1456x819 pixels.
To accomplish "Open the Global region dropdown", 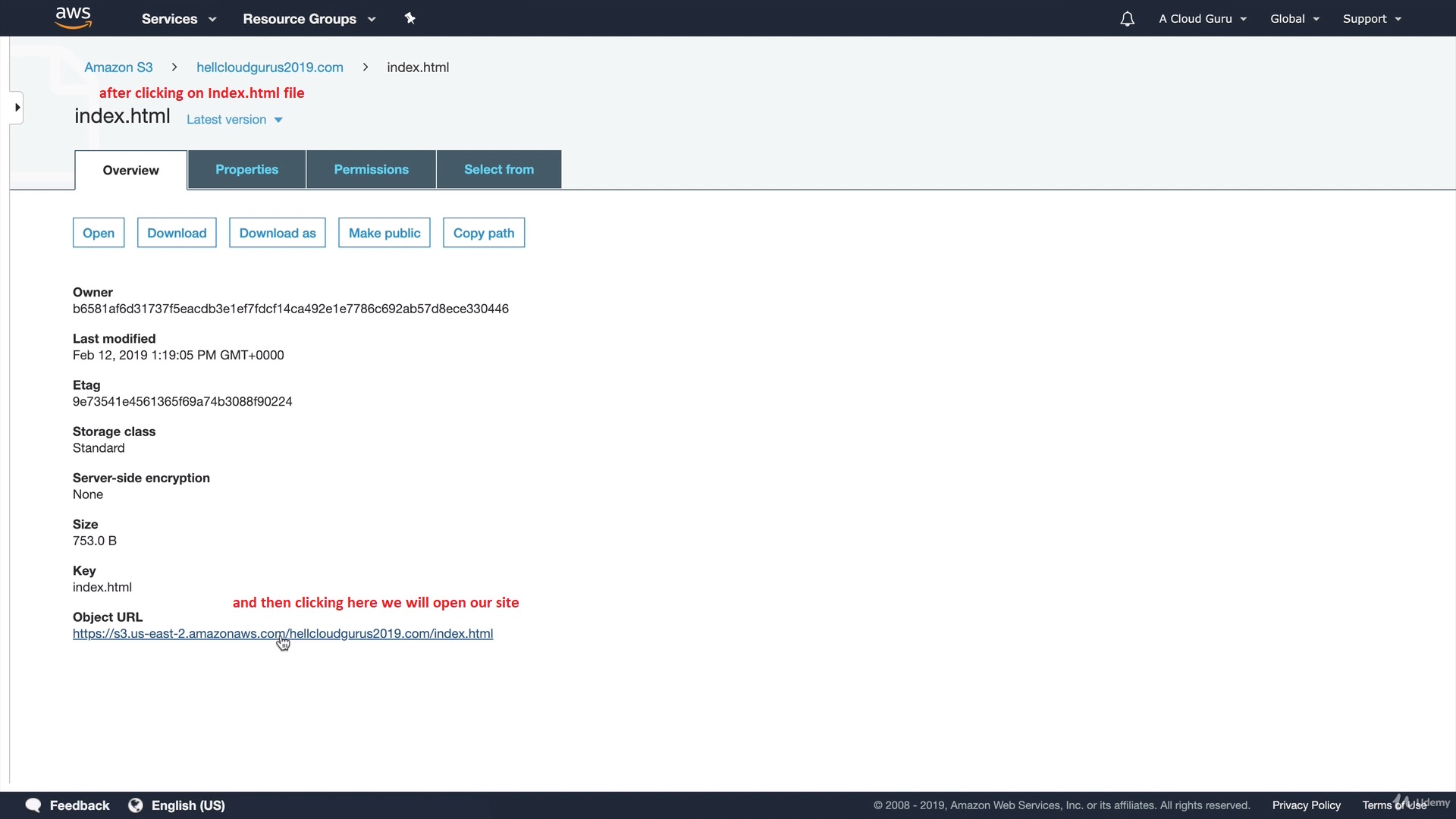I will tap(1294, 19).
